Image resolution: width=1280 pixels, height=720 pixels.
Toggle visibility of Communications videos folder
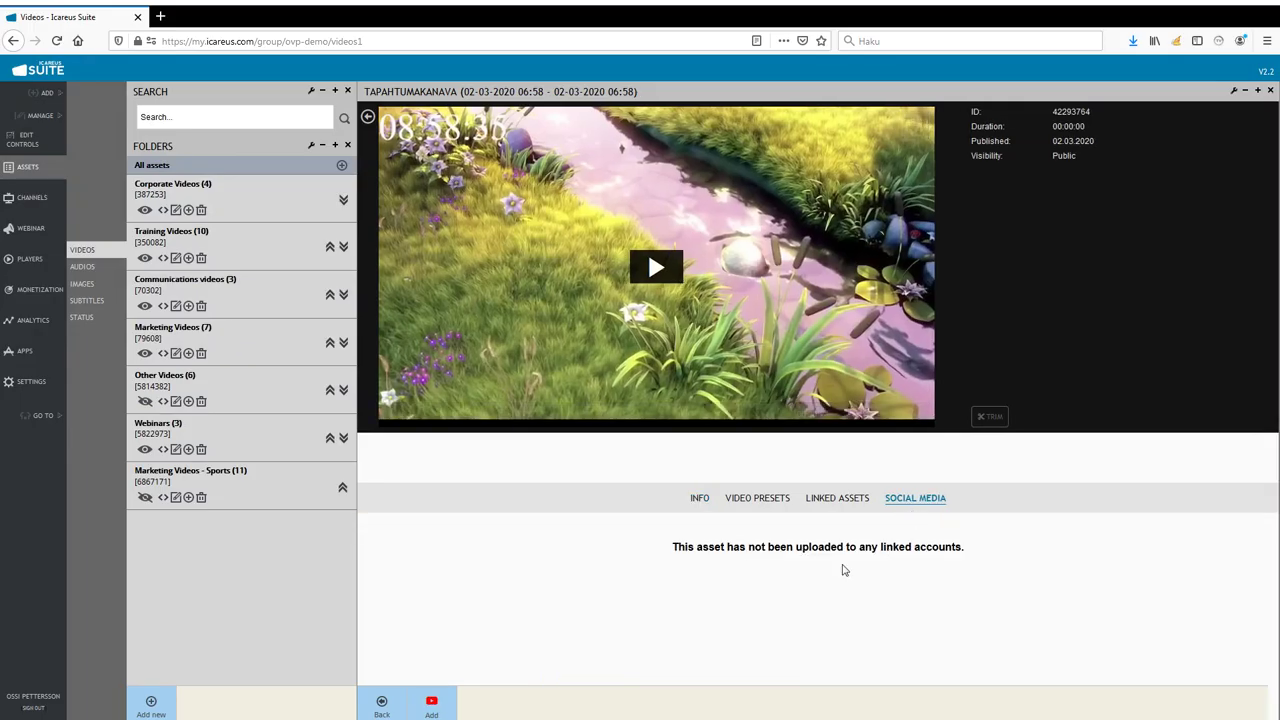(x=145, y=306)
